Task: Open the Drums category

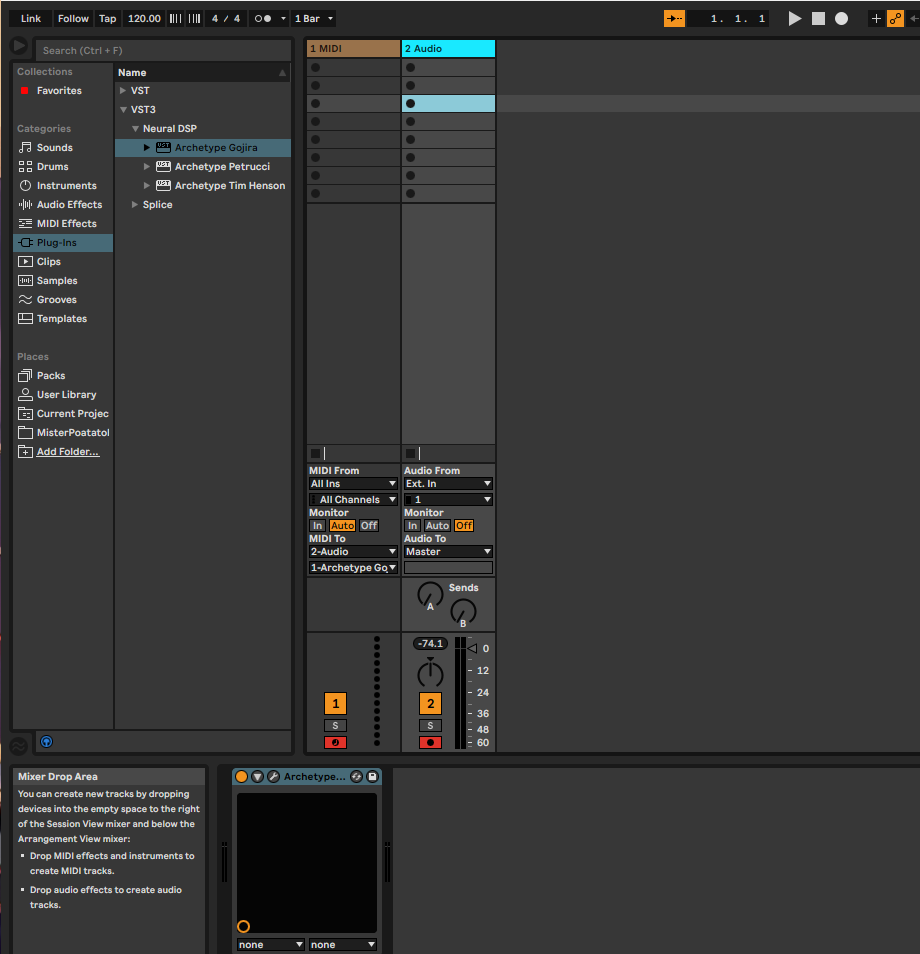Action: 52,167
